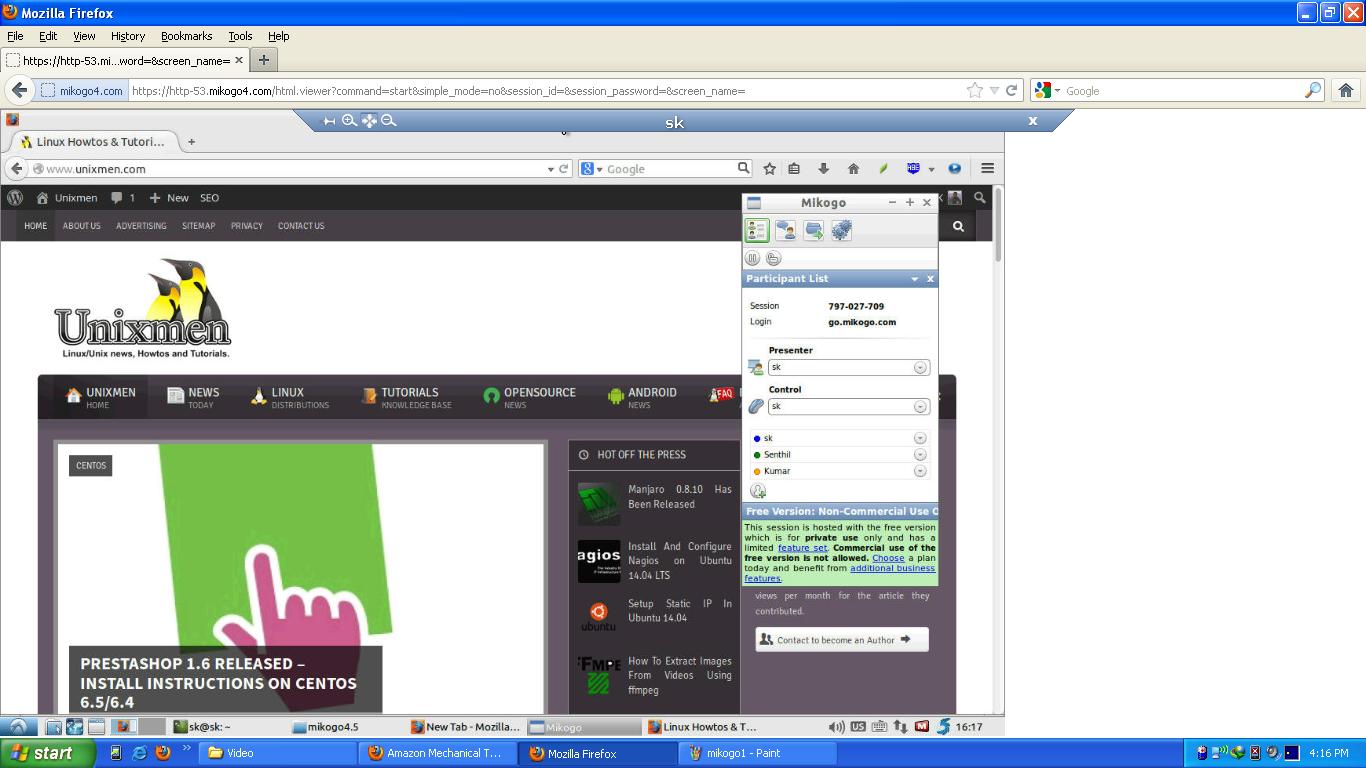Open the Bookmarks menu
Viewport: 1366px width, 768px height.
pos(187,36)
